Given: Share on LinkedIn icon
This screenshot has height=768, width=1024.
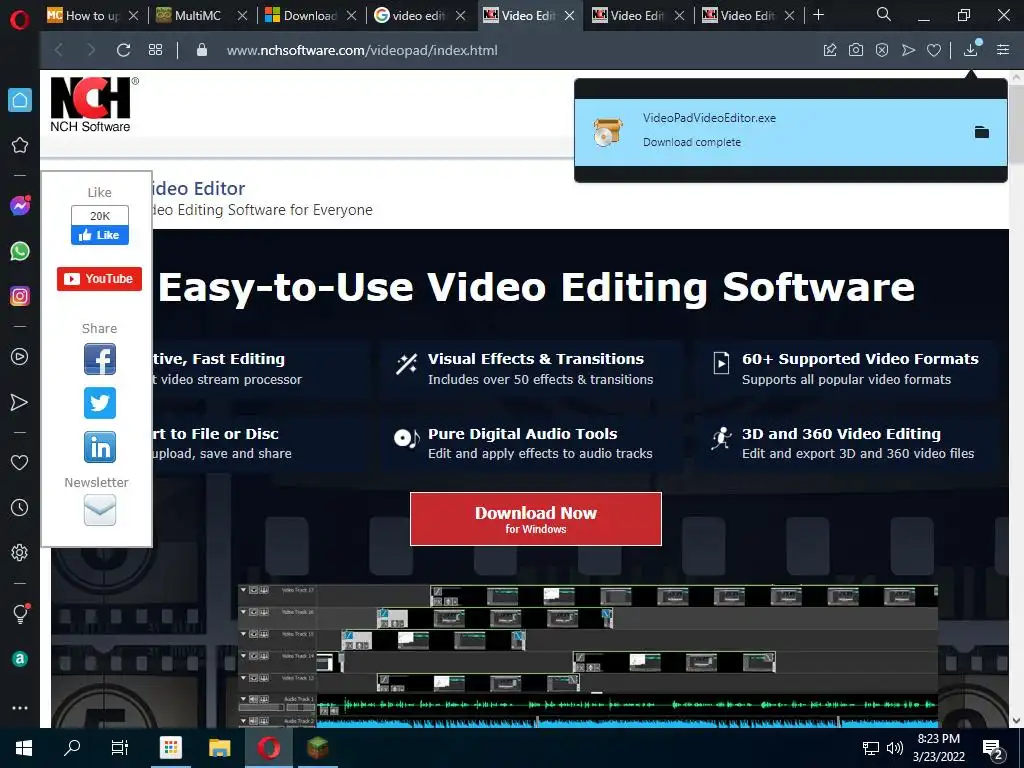Looking at the screenshot, I should (100, 447).
